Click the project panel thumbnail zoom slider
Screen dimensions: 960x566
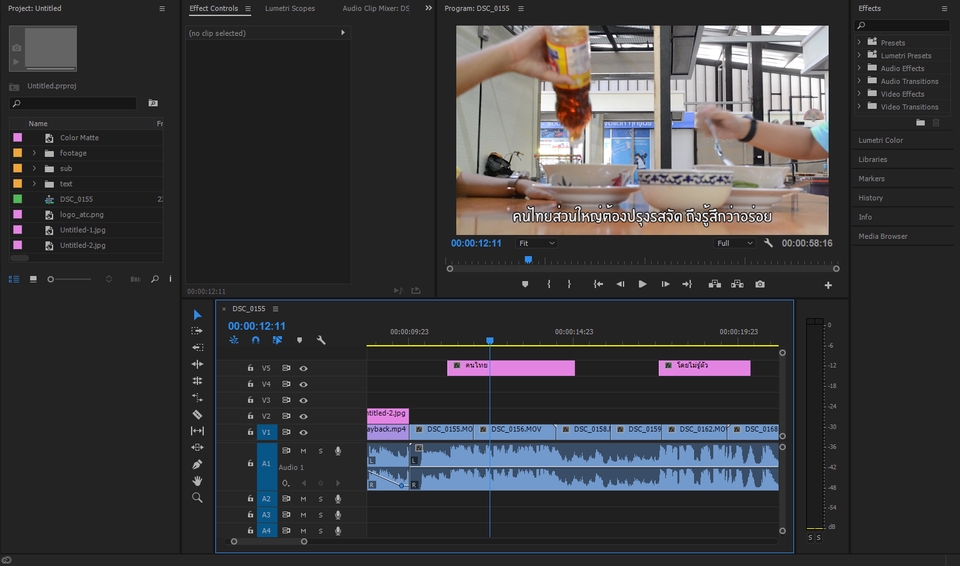click(52, 279)
